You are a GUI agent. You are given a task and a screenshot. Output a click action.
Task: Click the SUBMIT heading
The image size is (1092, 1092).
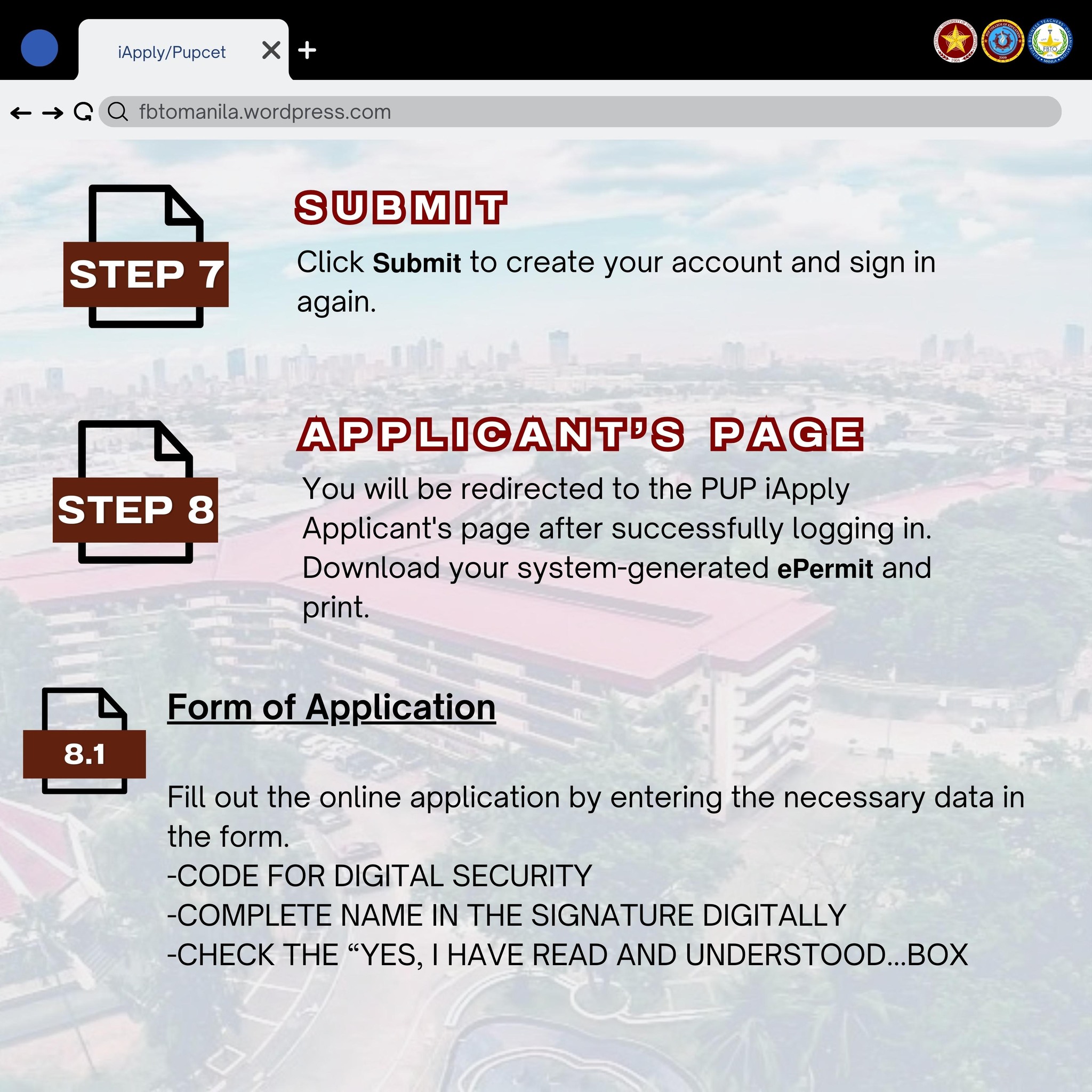[x=401, y=207]
